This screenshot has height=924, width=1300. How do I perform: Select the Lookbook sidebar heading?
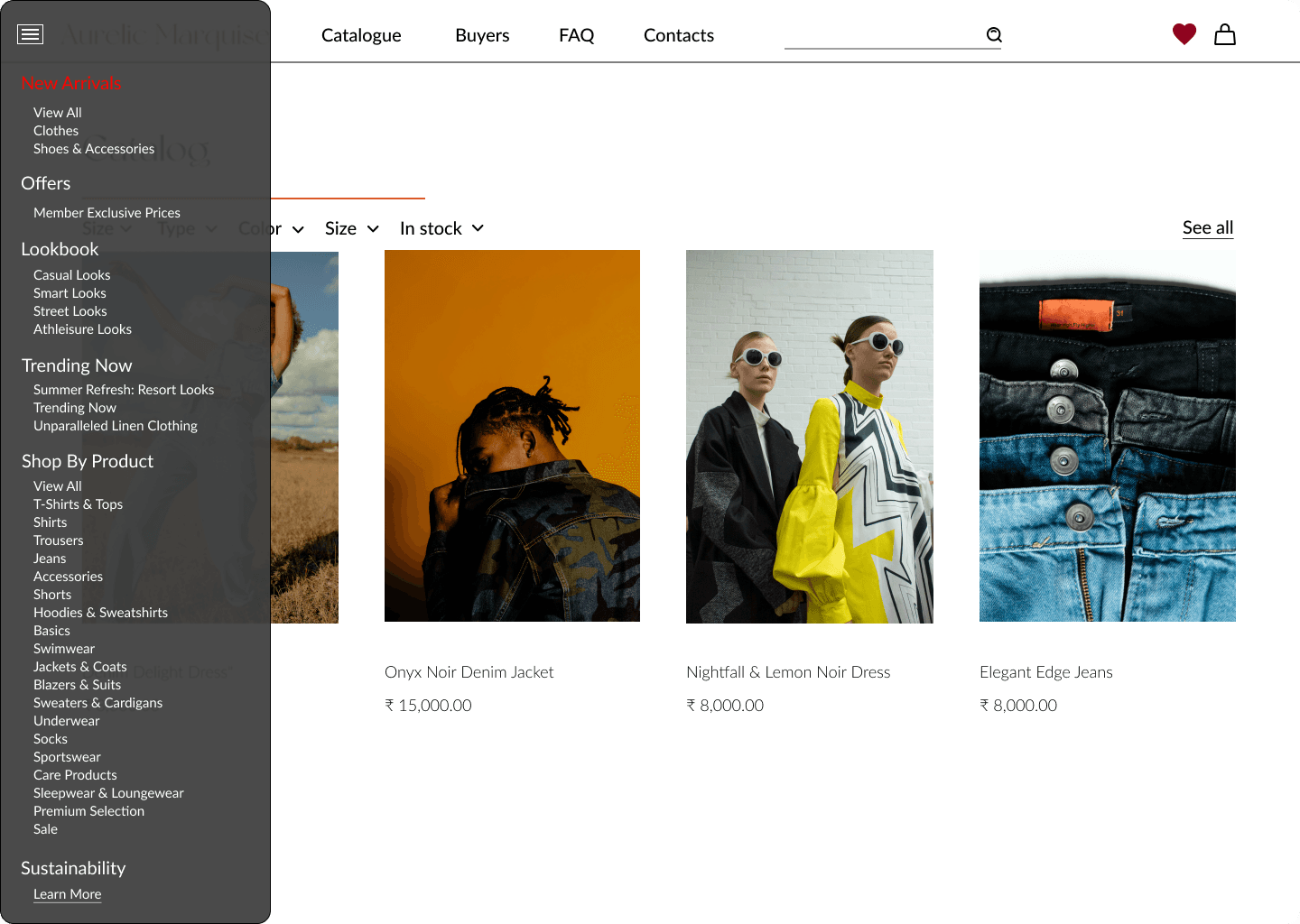click(60, 249)
